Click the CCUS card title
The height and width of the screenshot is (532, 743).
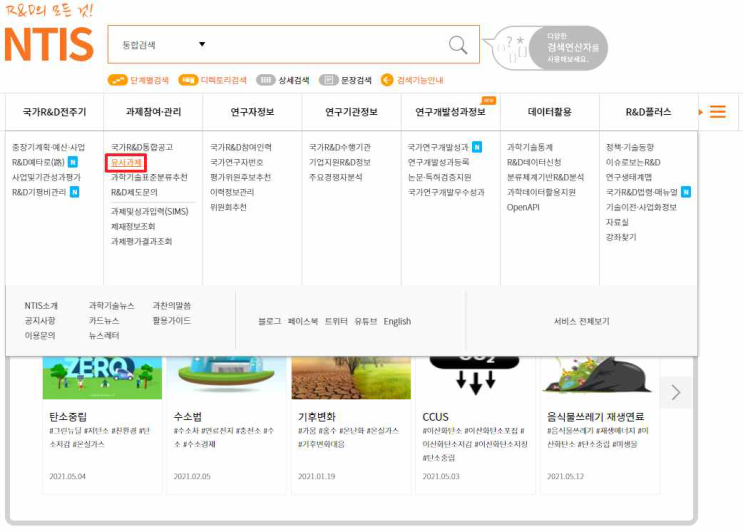[435, 417]
